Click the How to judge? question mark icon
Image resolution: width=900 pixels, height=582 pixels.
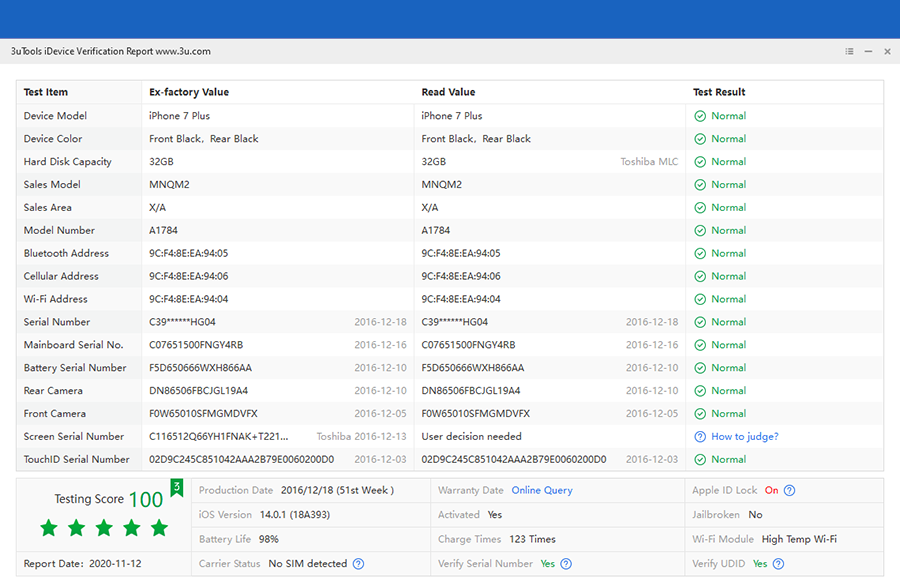pyautogui.click(x=700, y=437)
